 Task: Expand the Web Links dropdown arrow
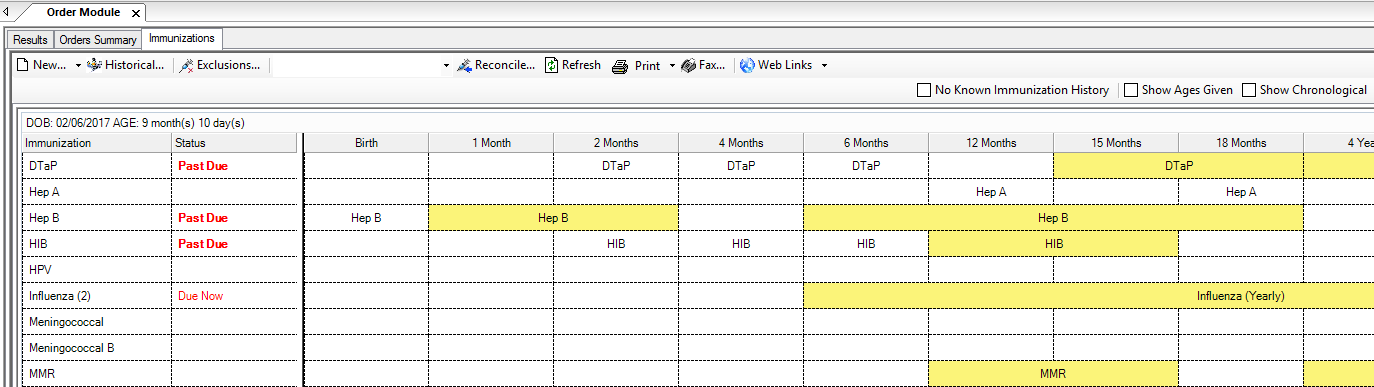pos(824,66)
